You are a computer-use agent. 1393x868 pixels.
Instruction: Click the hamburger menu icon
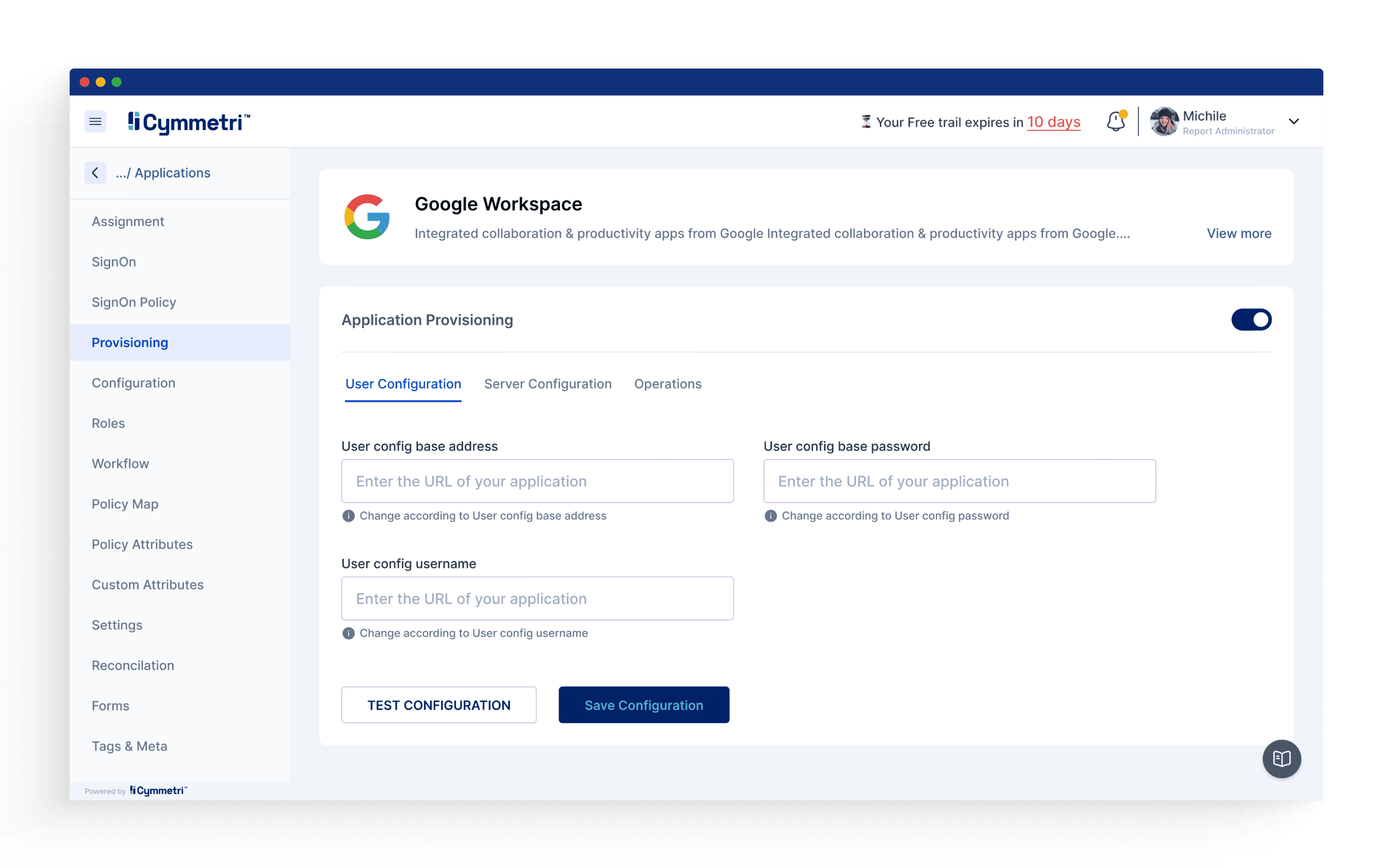click(x=95, y=122)
